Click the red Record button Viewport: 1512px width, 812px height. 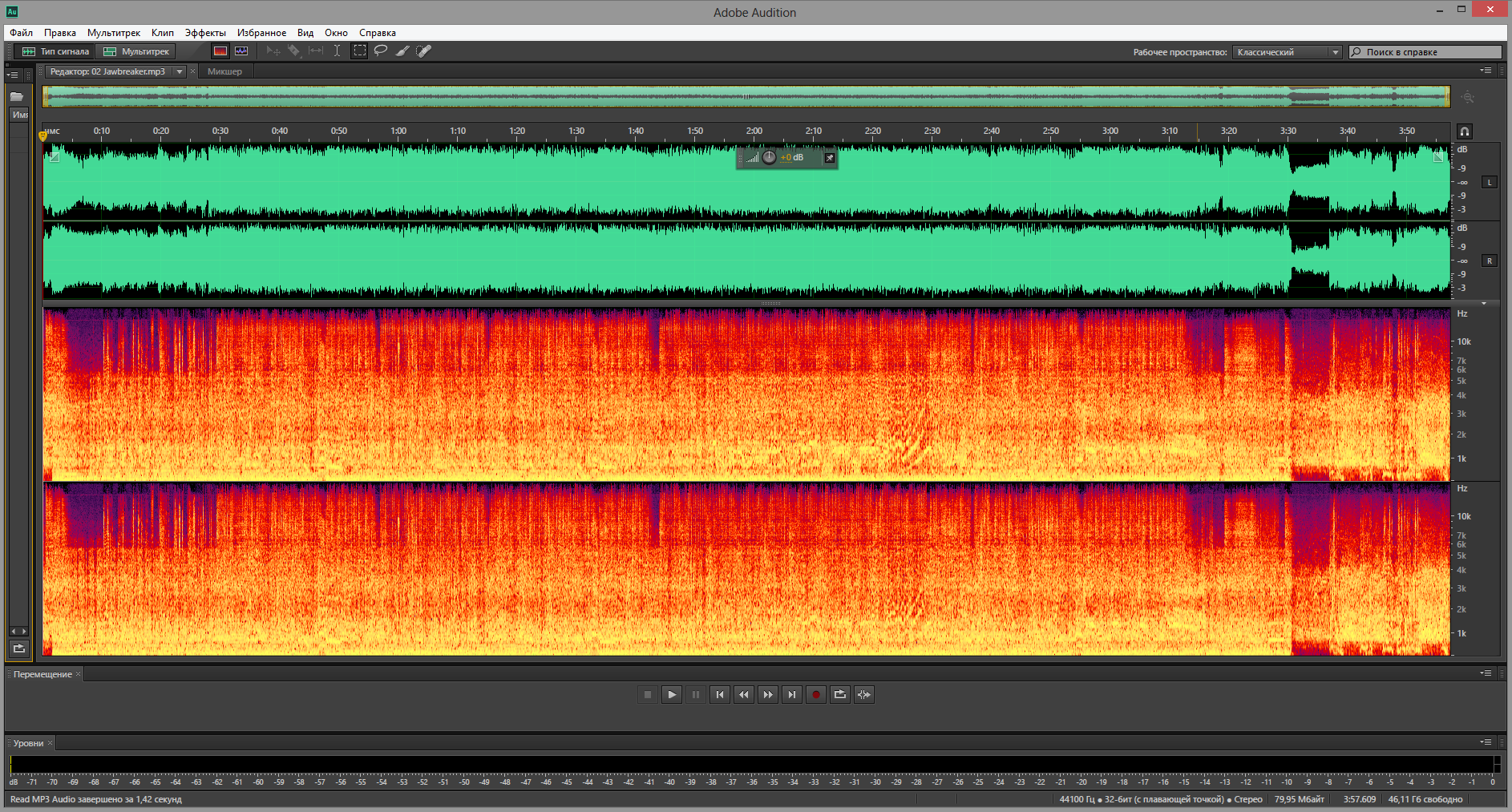point(816,695)
